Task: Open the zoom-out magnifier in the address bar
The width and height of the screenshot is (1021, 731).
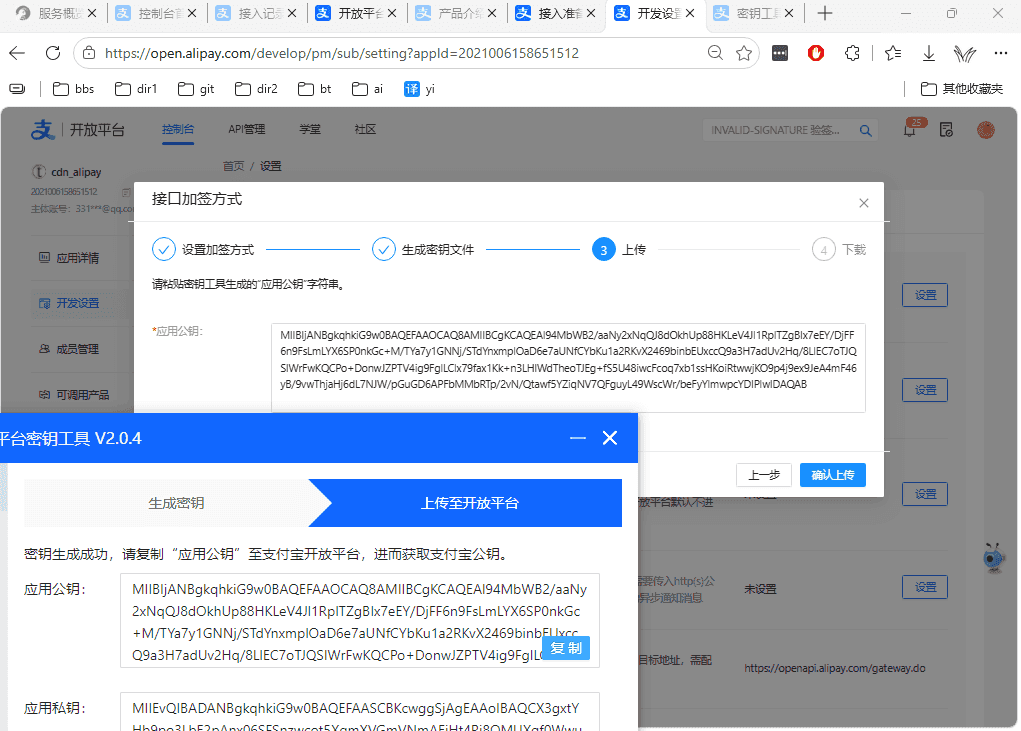Action: [x=715, y=53]
